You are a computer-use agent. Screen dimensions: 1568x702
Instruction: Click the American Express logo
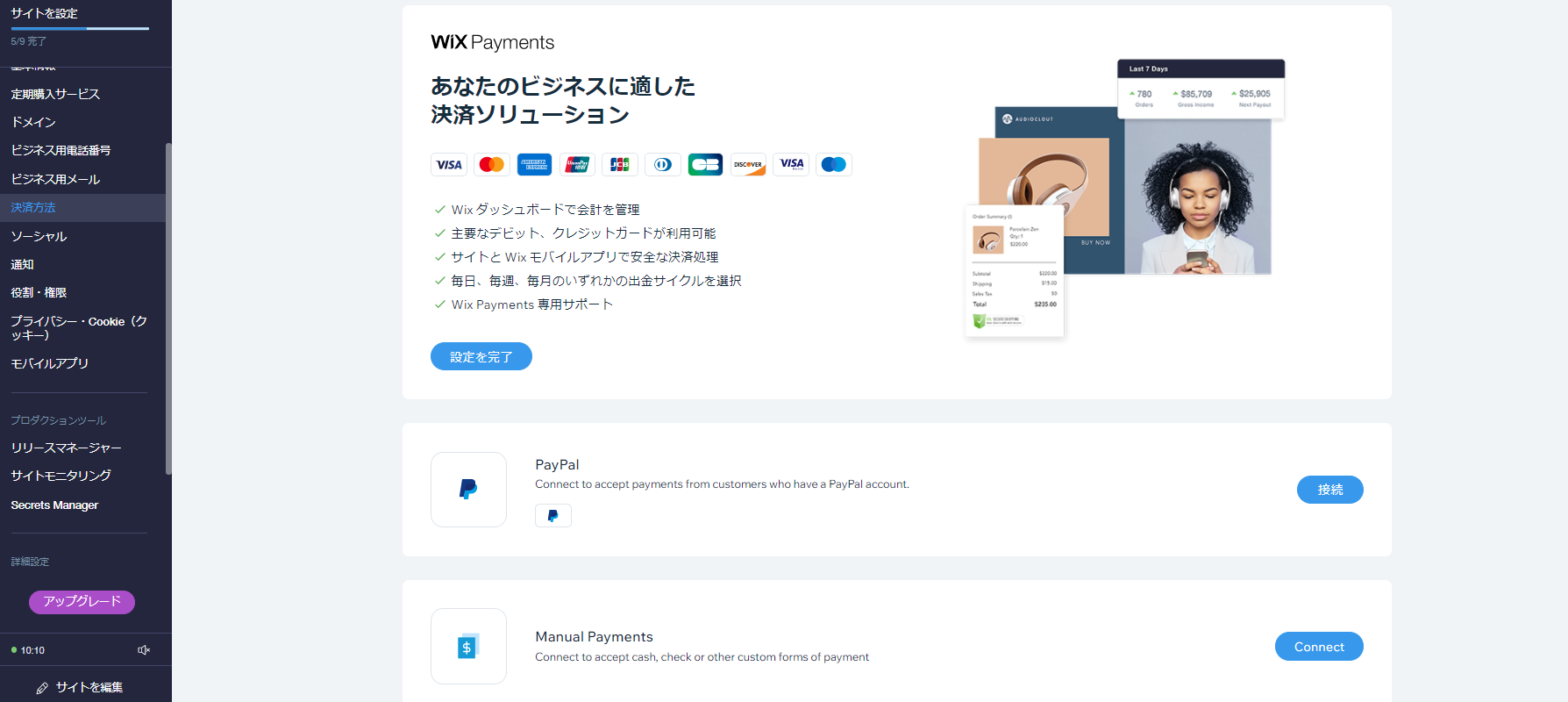point(534,165)
